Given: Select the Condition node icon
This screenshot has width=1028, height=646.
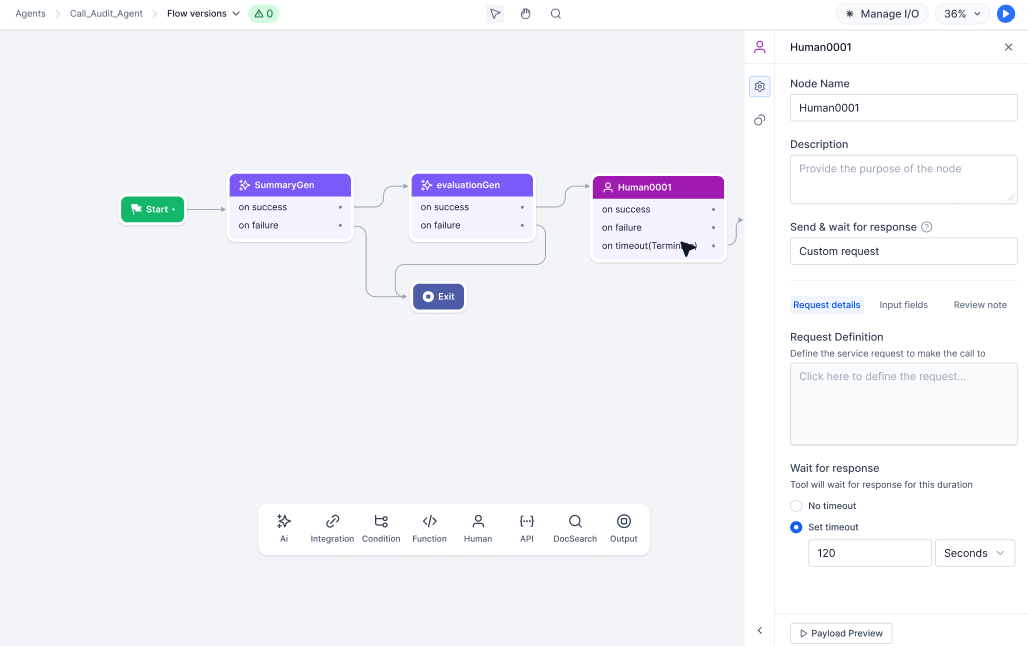Looking at the screenshot, I should [381, 528].
